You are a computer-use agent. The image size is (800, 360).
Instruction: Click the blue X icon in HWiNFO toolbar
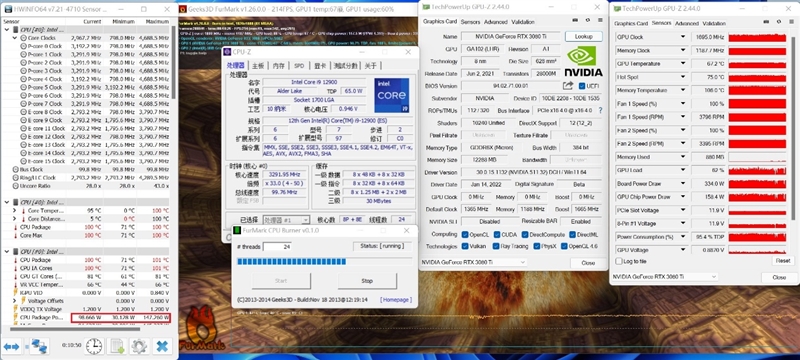(162, 346)
